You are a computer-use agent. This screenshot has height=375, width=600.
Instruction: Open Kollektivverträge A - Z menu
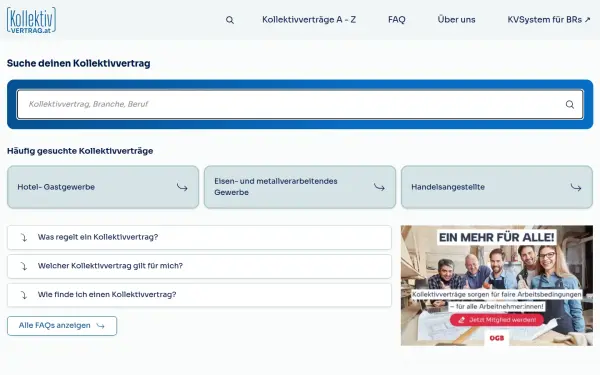pos(309,20)
